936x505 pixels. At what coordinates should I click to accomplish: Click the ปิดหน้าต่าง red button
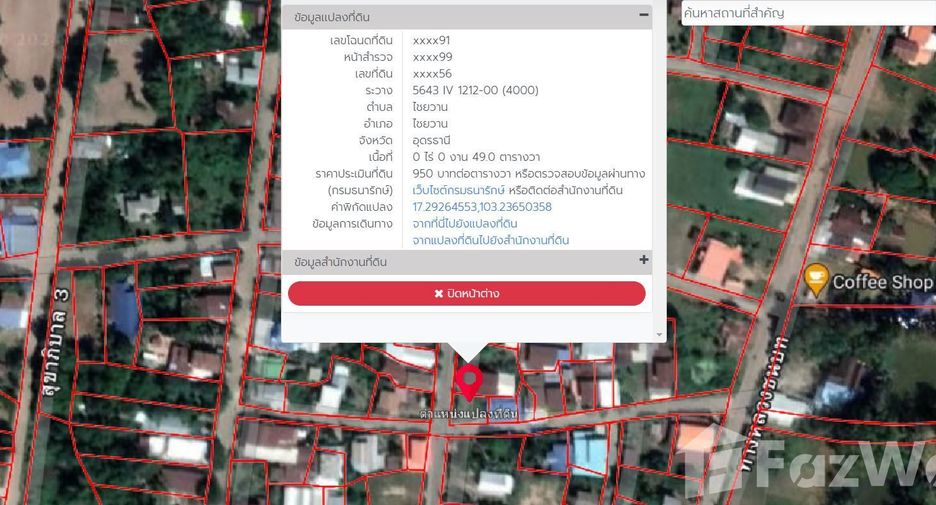tap(467, 294)
